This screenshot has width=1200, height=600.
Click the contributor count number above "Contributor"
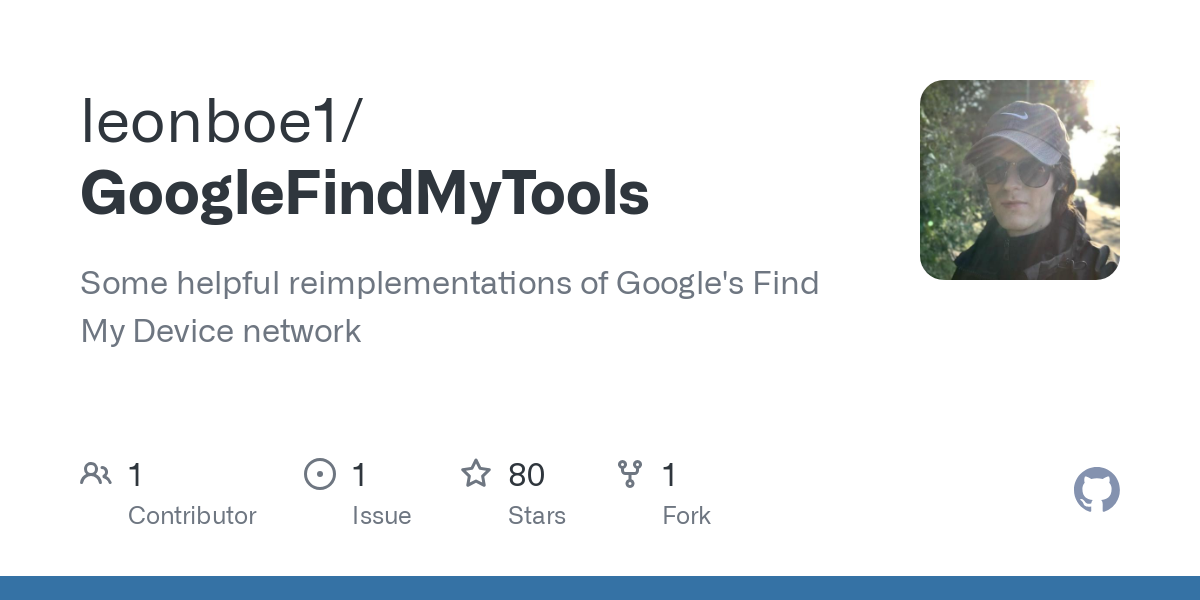[x=135, y=475]
